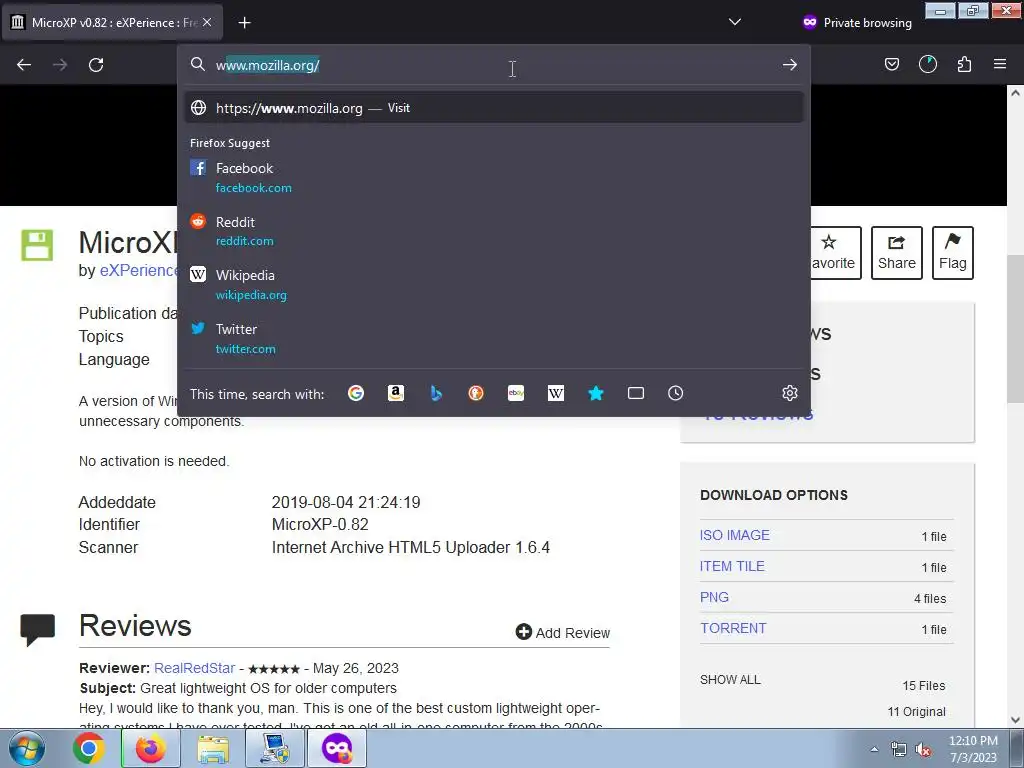Launch Chrome from the taskbar
The height and width of the screenshot is (768, 1024).
(x=89, y=748)
